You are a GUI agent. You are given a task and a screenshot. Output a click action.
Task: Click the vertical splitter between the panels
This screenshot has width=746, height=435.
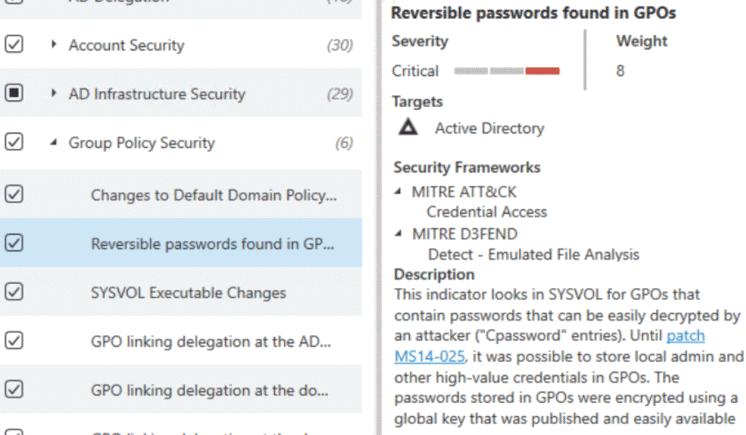pos(379,218)
